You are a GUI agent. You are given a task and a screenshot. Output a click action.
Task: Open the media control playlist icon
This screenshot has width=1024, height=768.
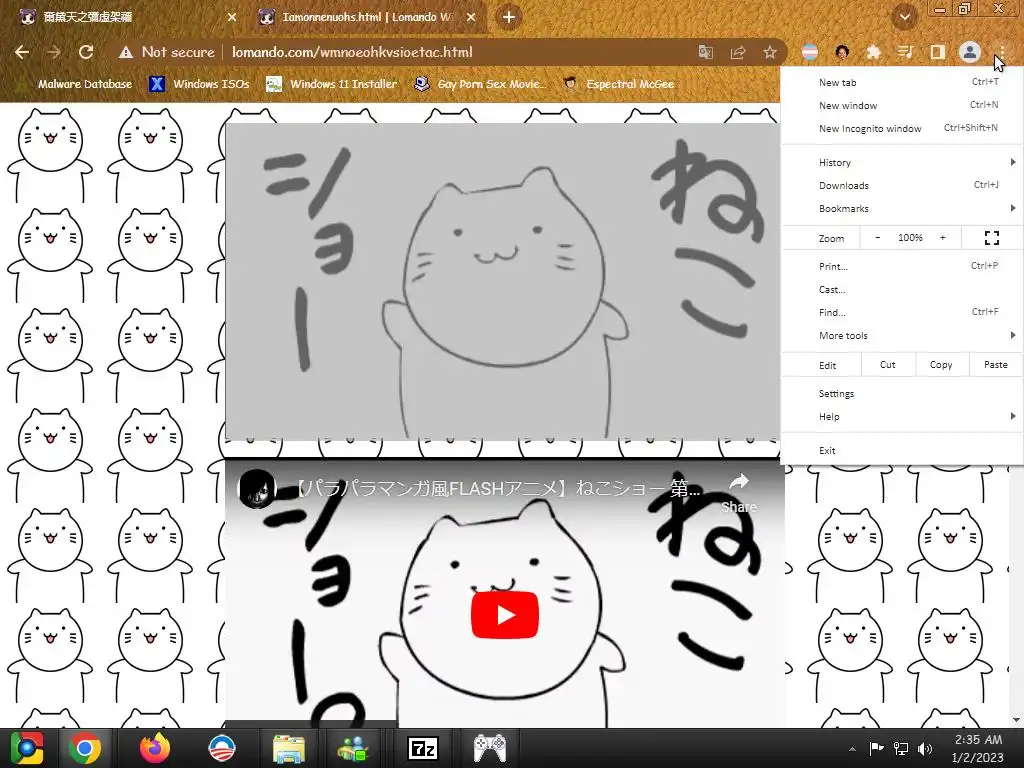click(x=905, y=52)
